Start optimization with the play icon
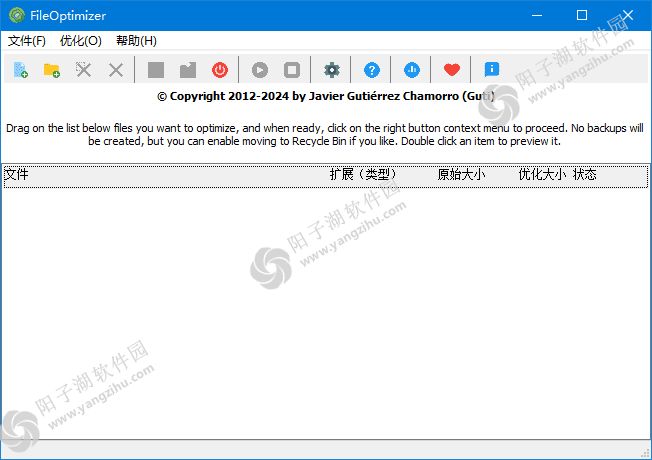Viewport: 652px width, 460px height. 260,70
